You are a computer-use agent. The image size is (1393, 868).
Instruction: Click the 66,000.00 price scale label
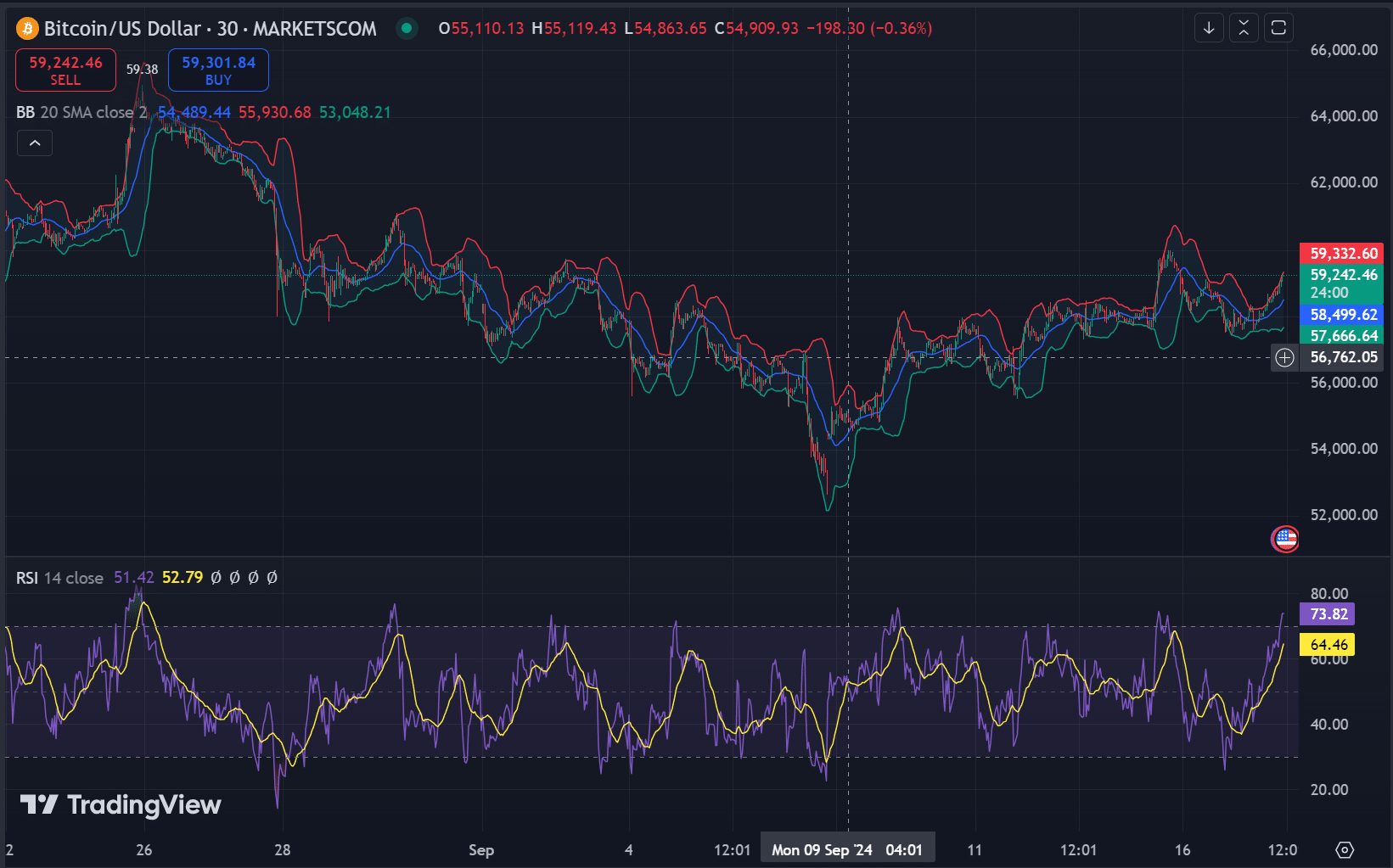pos(1344,50)
